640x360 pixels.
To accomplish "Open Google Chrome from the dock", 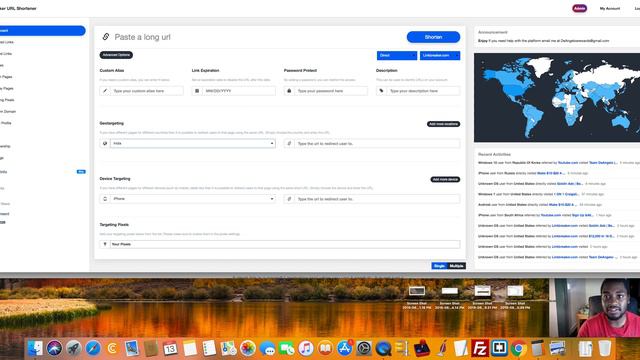I will pos(519,348).
